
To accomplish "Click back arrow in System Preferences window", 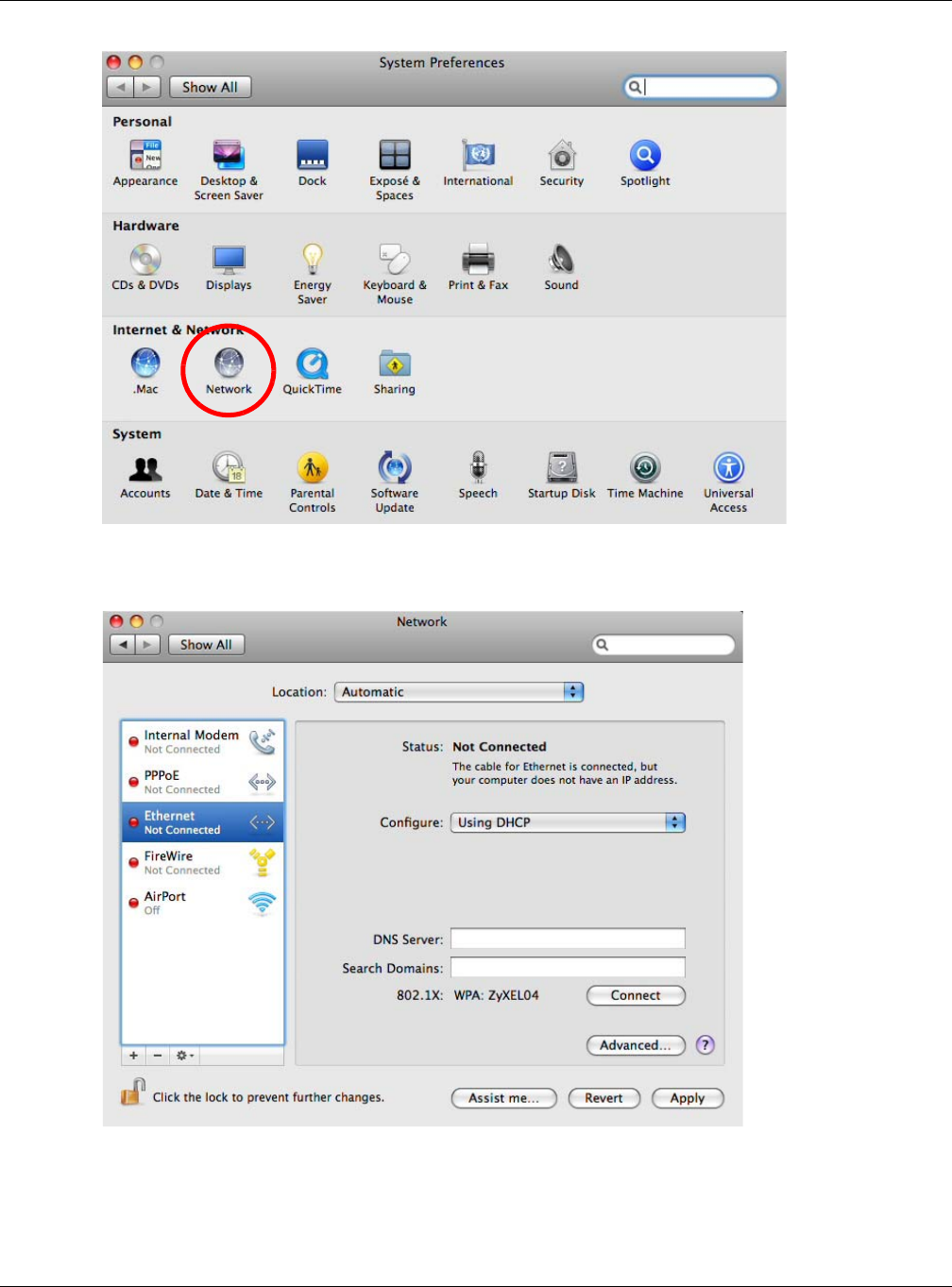I will [x=121, y=87].
